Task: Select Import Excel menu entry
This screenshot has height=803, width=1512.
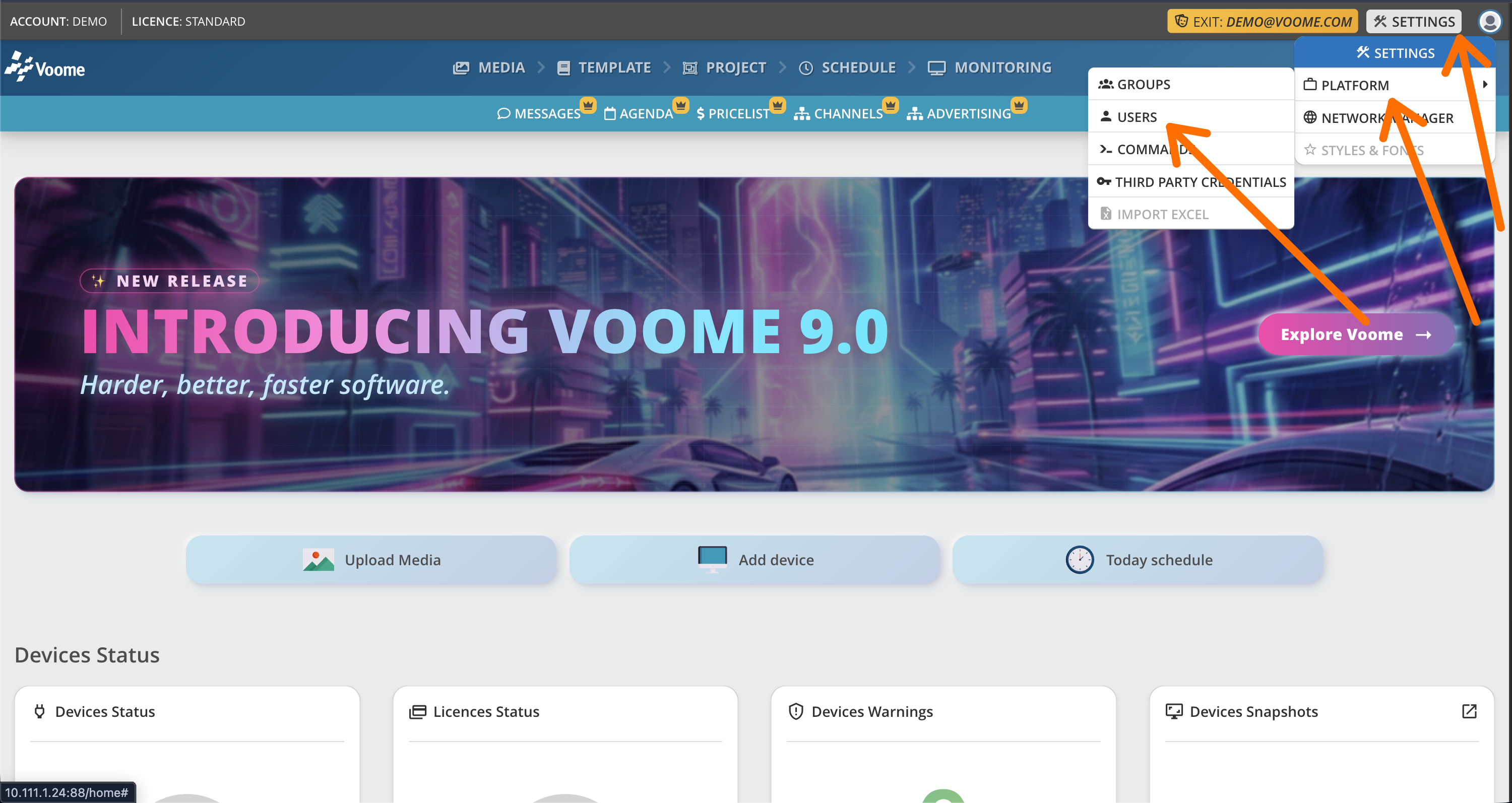Action: coord(1190,214)
